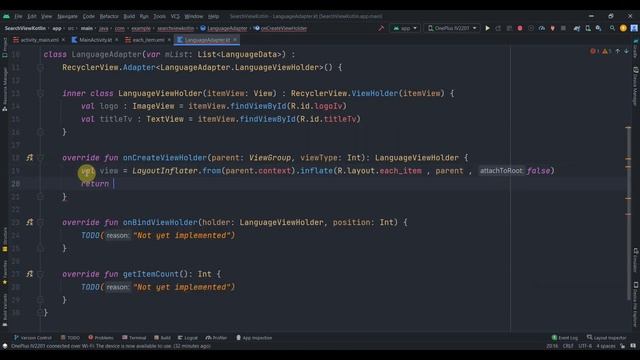640x360 pixels.
Task: Click the Make Project hammer icon
Action: tap(381, 28)
